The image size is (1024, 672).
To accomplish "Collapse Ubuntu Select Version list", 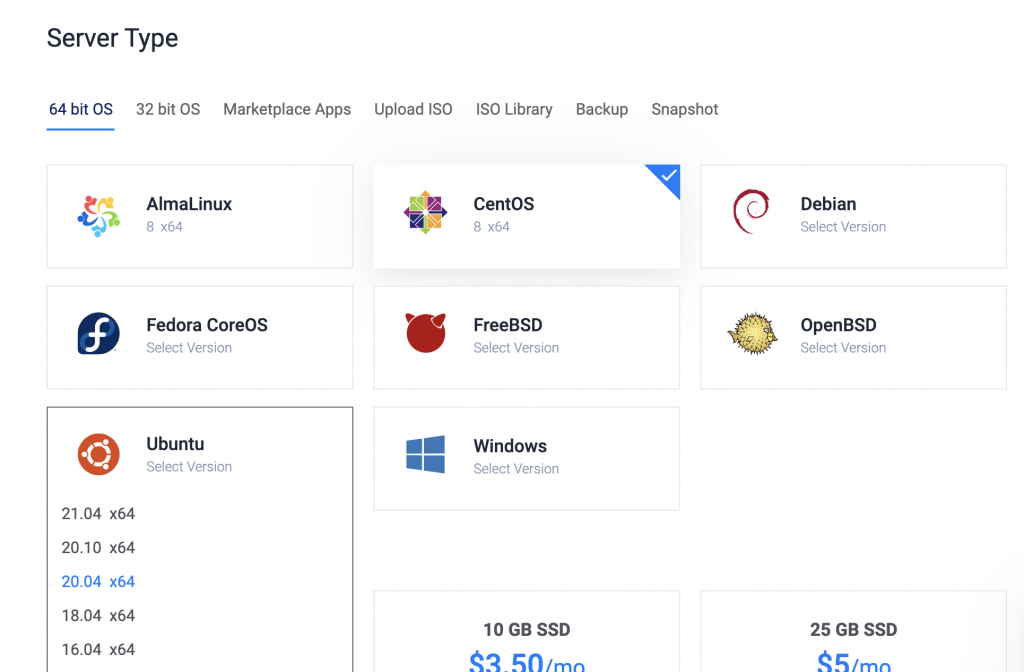I will click(x=189, y=466).
